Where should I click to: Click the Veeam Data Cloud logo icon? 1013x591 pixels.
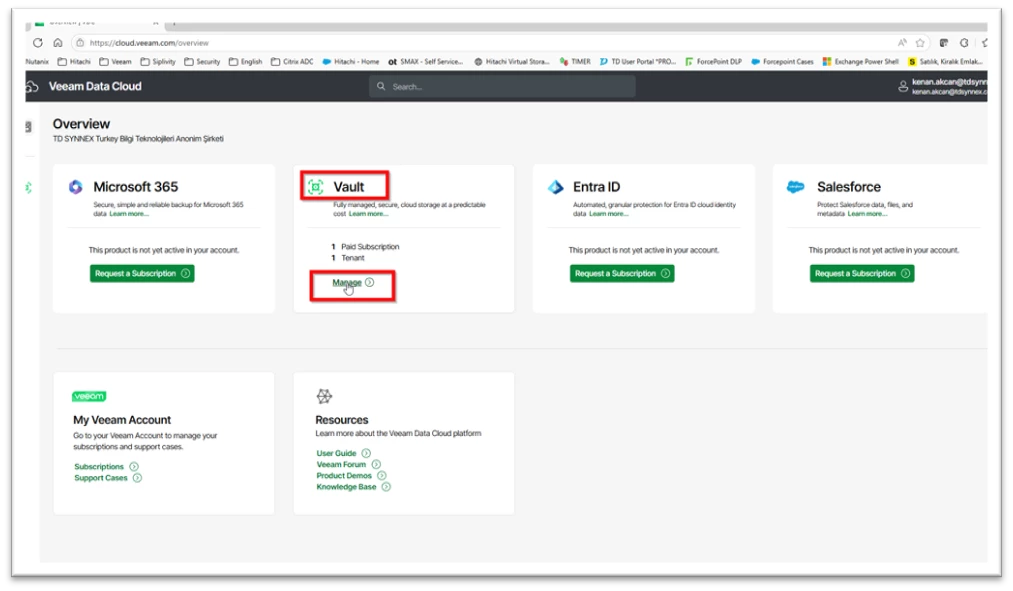tap(32, 87)
